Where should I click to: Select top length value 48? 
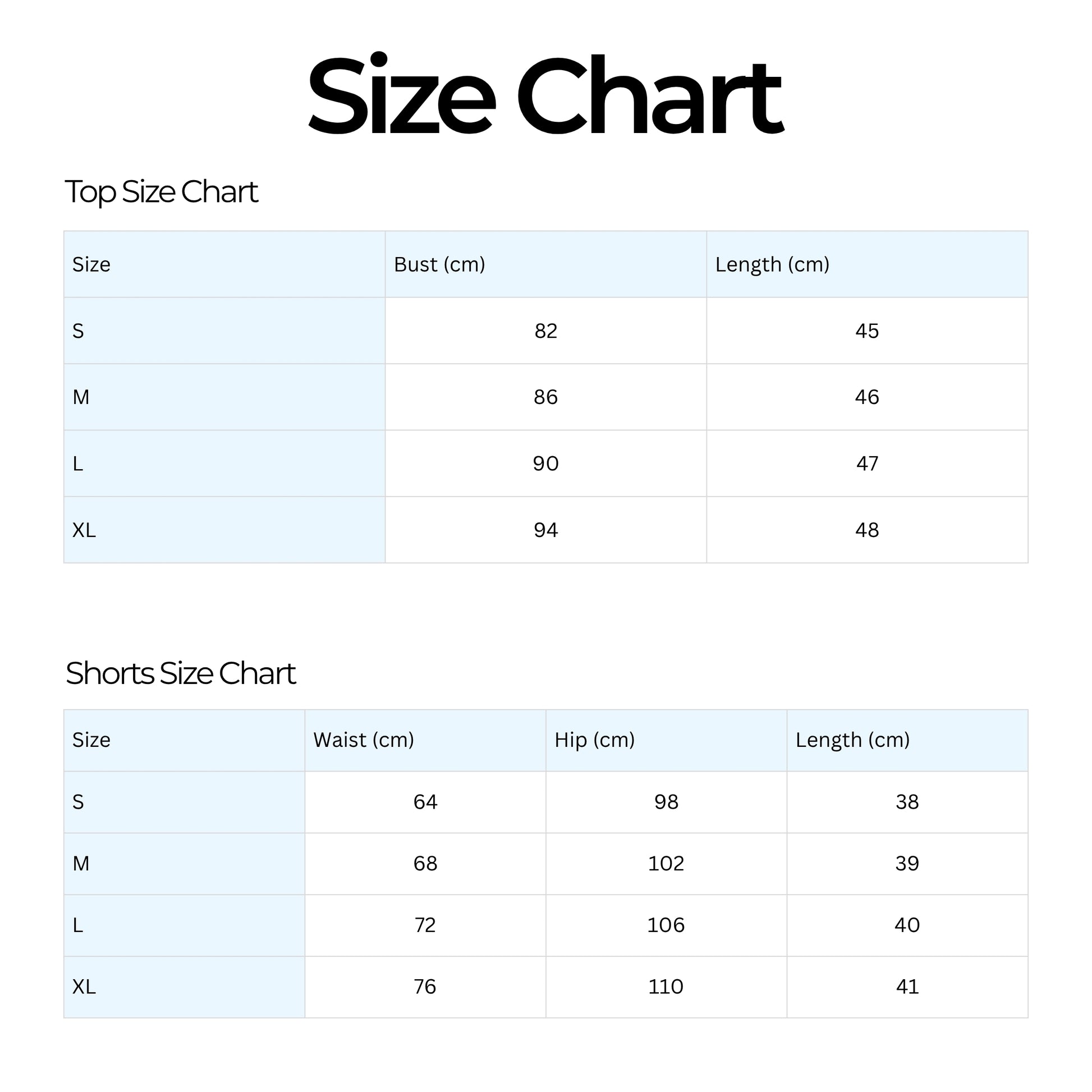click(x=867, y=530)
